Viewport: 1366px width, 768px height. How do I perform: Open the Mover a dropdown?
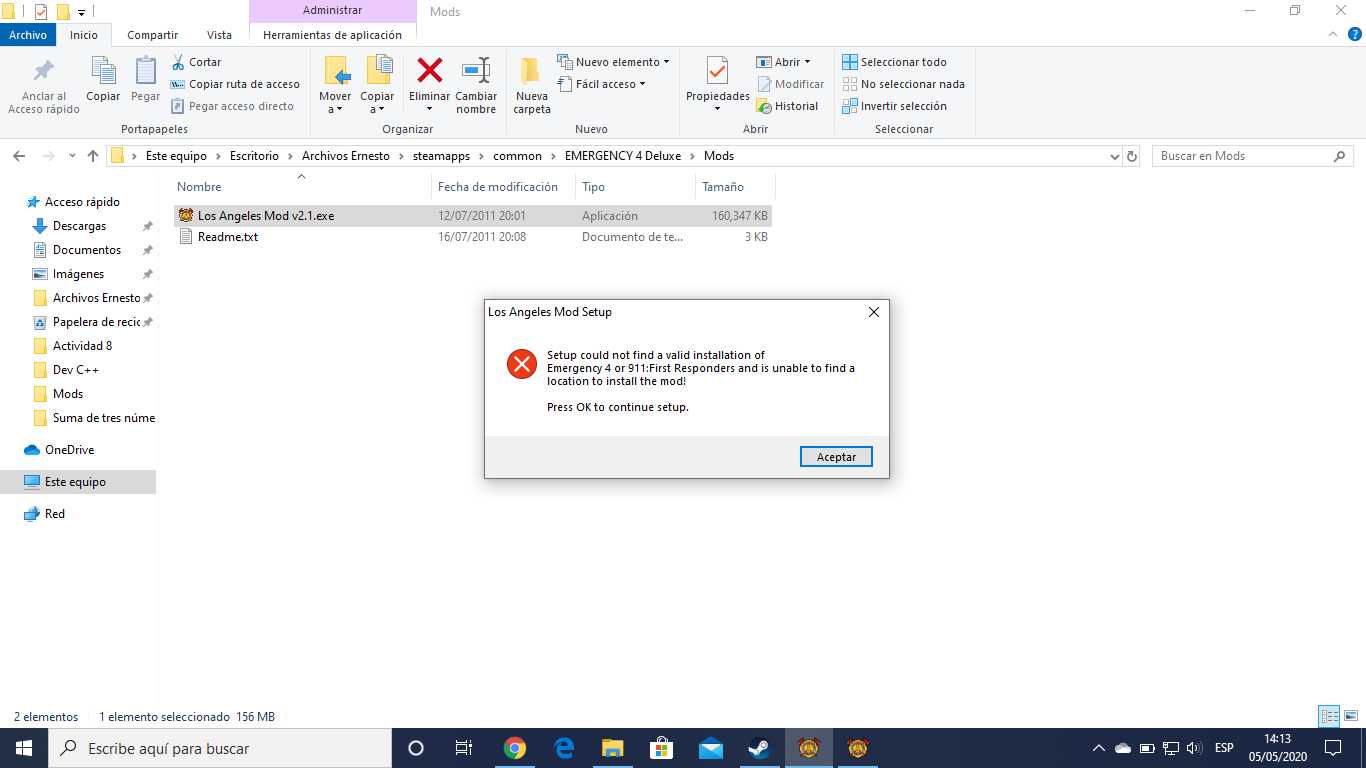335,85
